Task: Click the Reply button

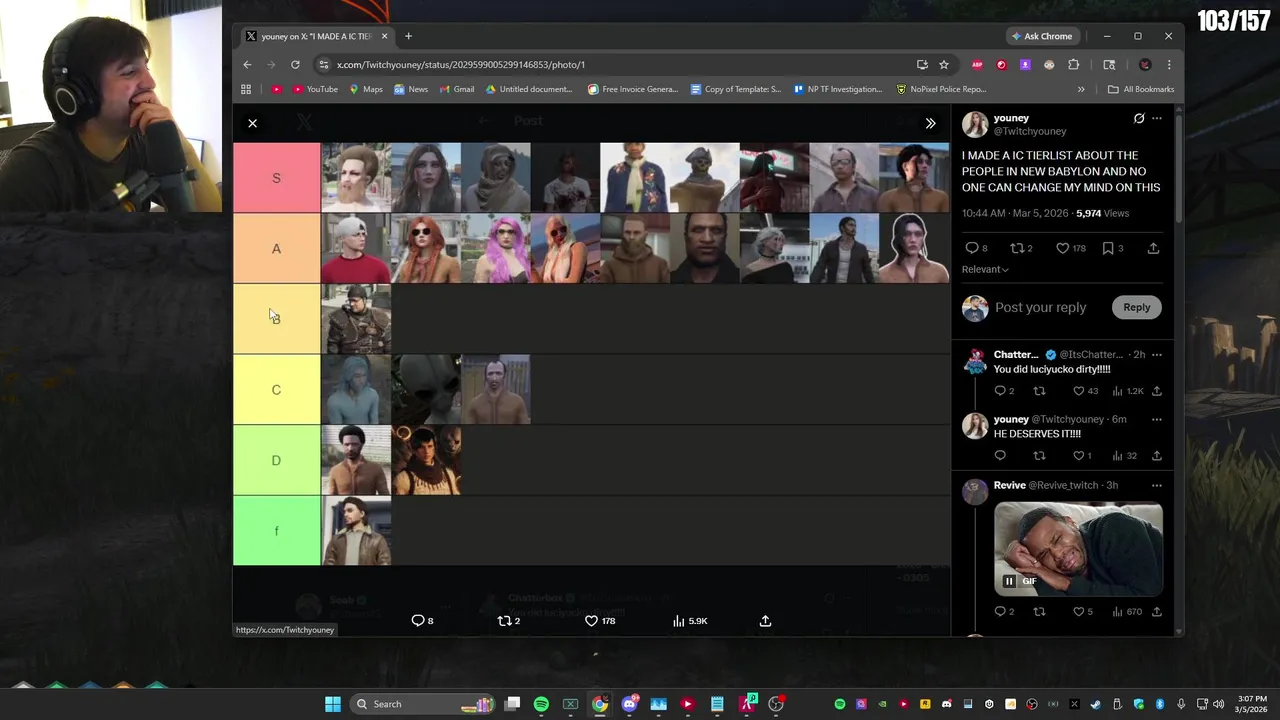Action: coord(1136,307)
